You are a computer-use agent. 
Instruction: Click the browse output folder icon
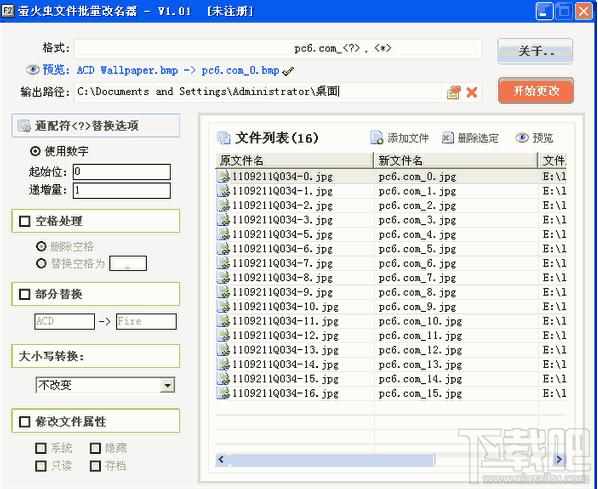(453, 92)
